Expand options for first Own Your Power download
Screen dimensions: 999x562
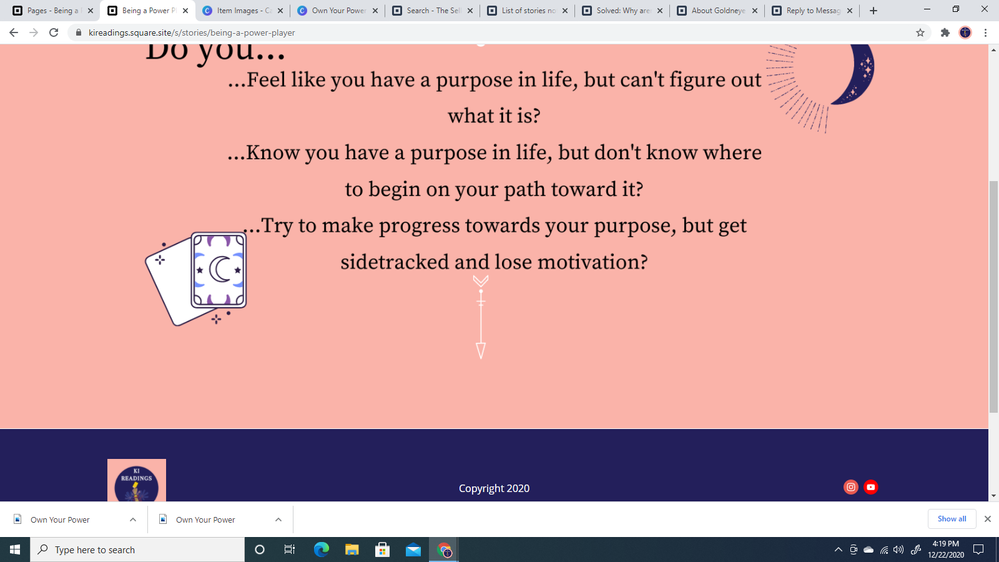(133, 519)
